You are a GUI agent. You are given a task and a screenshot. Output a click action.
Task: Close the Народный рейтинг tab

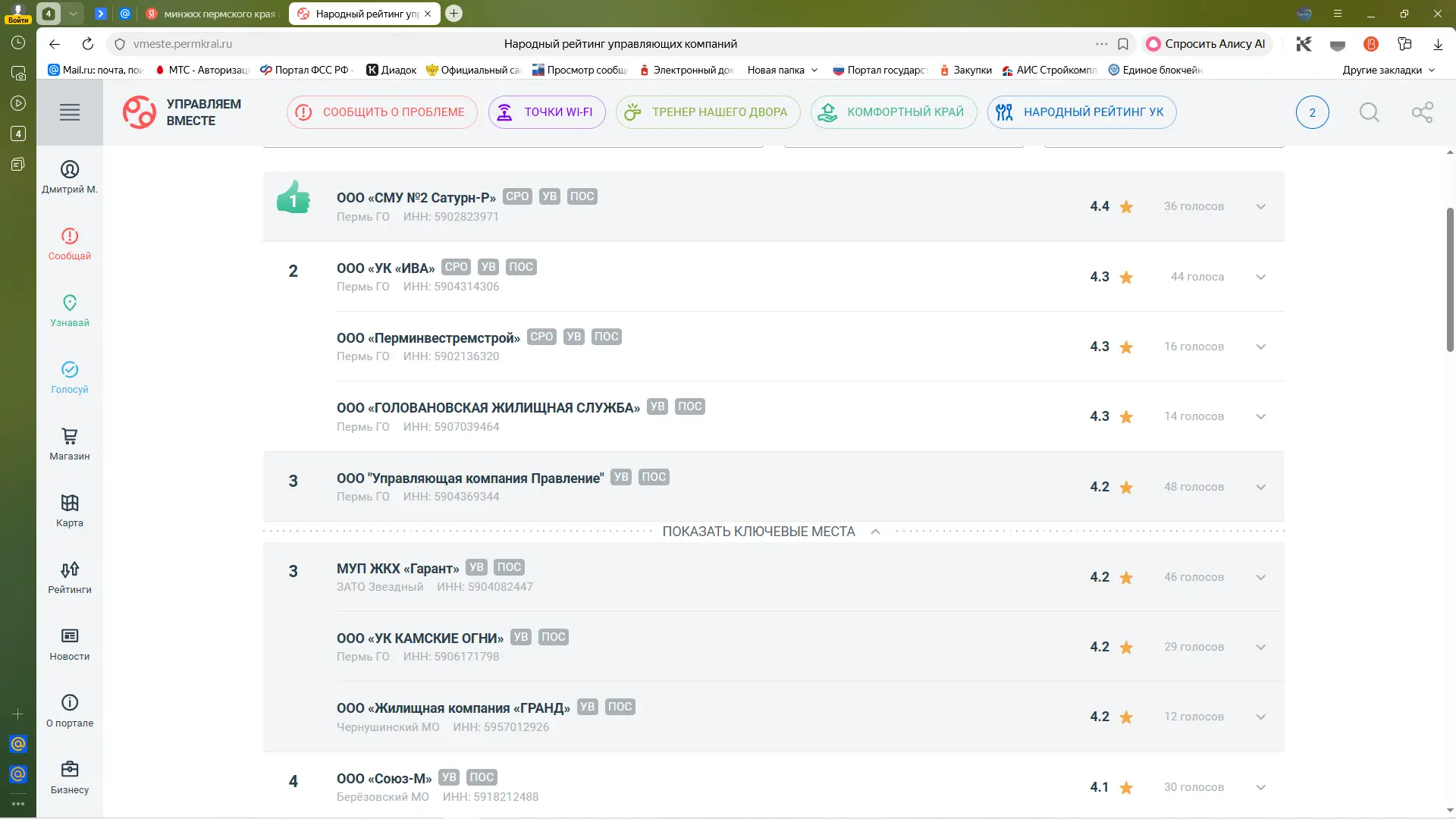428,14
